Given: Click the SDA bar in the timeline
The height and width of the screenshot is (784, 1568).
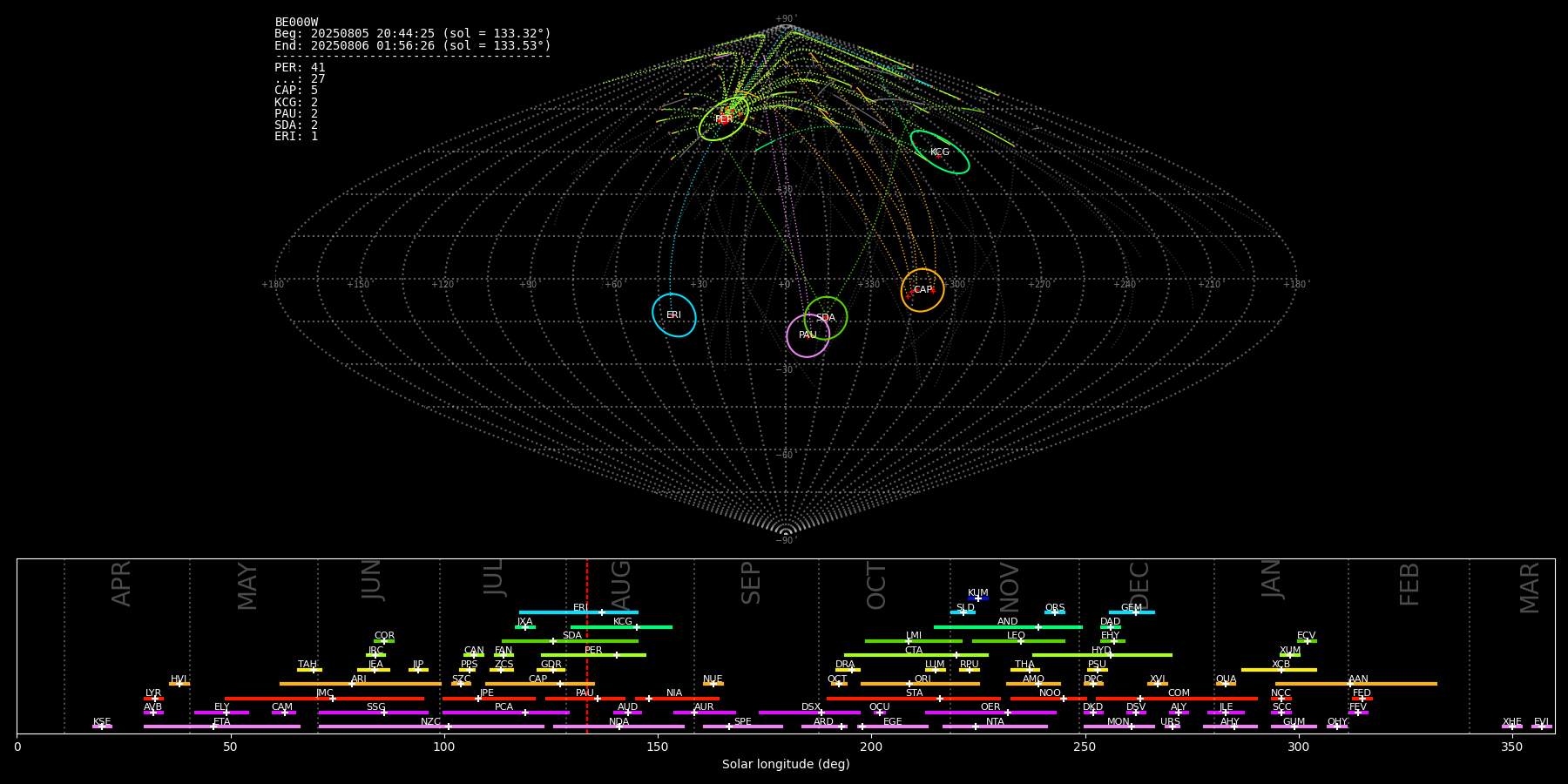Looking at the screenshot, I should (x=570, y=641).
